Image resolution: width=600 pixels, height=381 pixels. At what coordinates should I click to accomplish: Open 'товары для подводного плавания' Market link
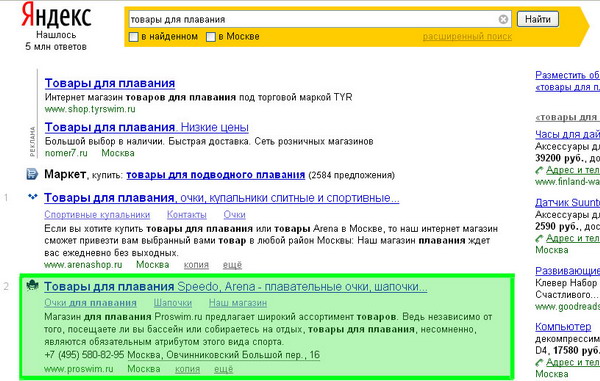point(215,175)
